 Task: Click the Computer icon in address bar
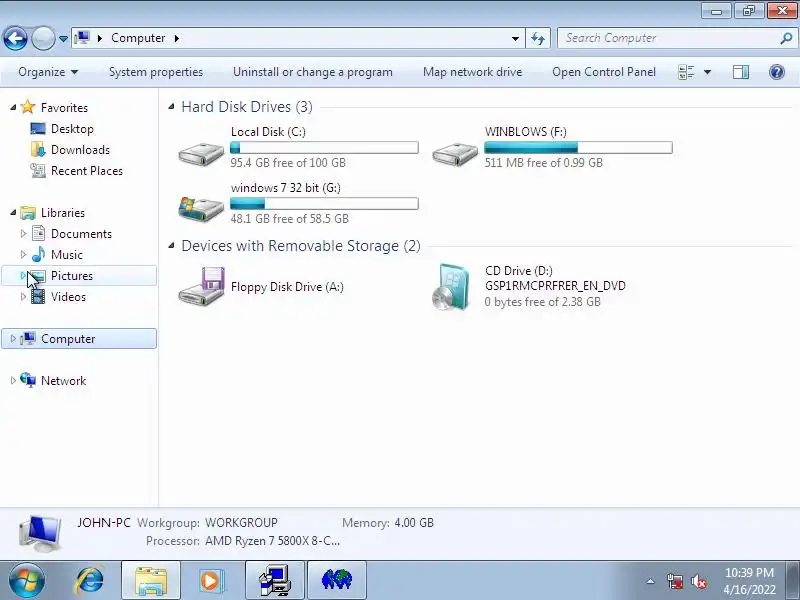82,38
